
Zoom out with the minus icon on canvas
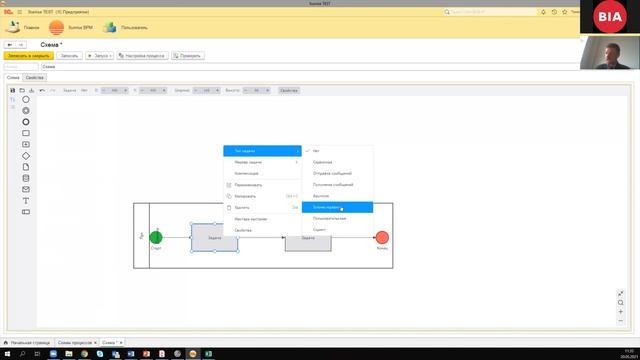tap(620, 321)
